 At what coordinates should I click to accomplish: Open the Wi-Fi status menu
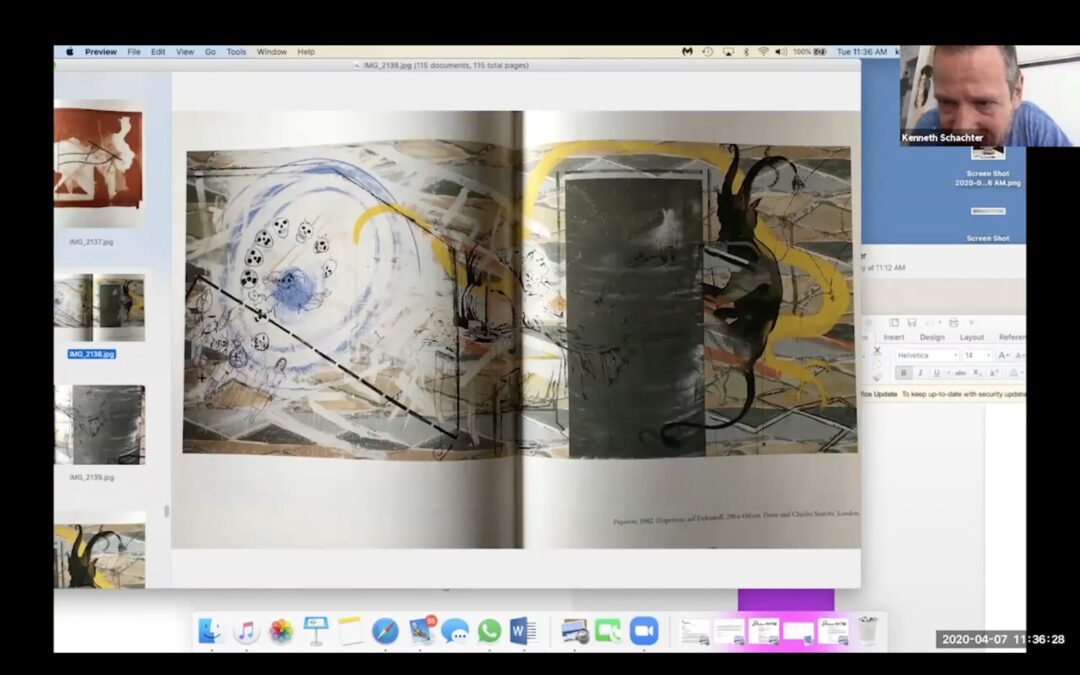click(x=763, y=52)
